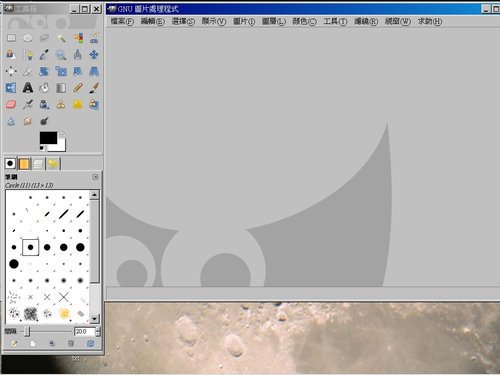
Task: Open the brushes panel configuration menu button
Action: coord(95,177)
